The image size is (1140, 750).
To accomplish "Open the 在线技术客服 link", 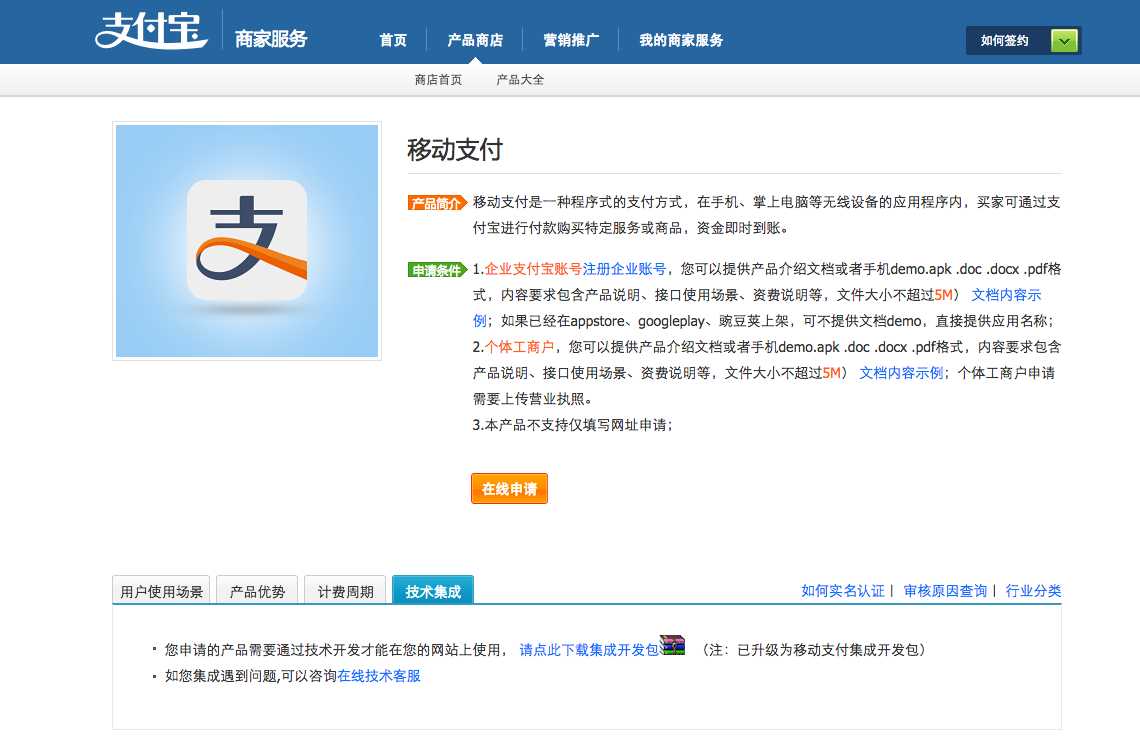I will 379,676.
